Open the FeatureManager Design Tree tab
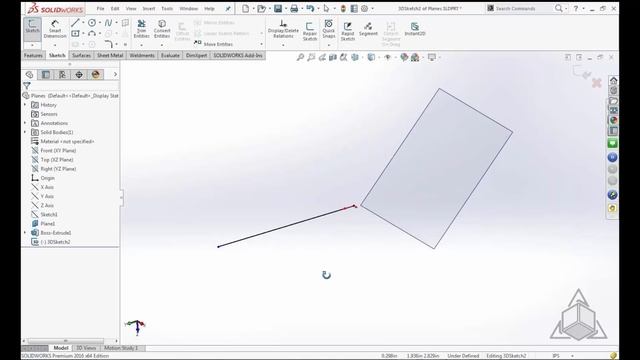The height and width of the screenshot is (360, 640). click(x=29, y=74)
